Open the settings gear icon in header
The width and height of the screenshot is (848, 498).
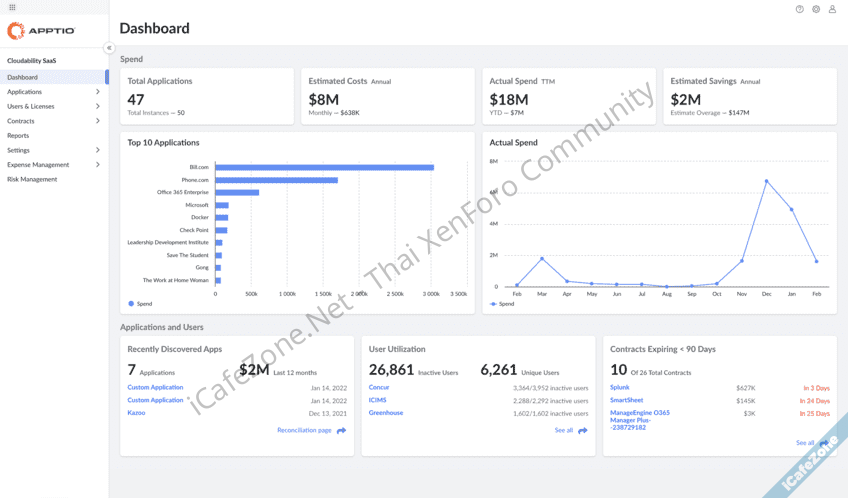point(816,9)
